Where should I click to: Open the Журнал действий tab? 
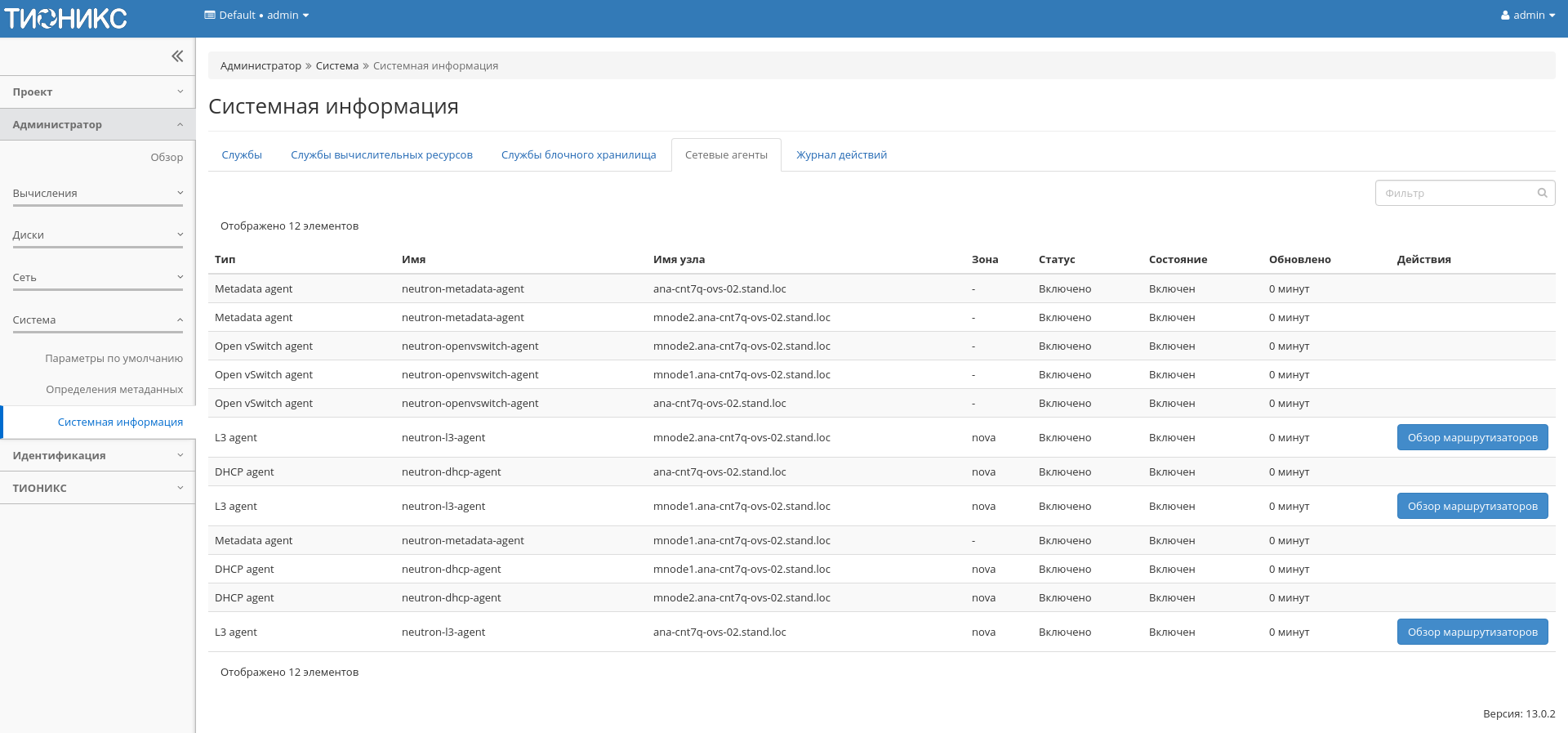tap(841, 155)
